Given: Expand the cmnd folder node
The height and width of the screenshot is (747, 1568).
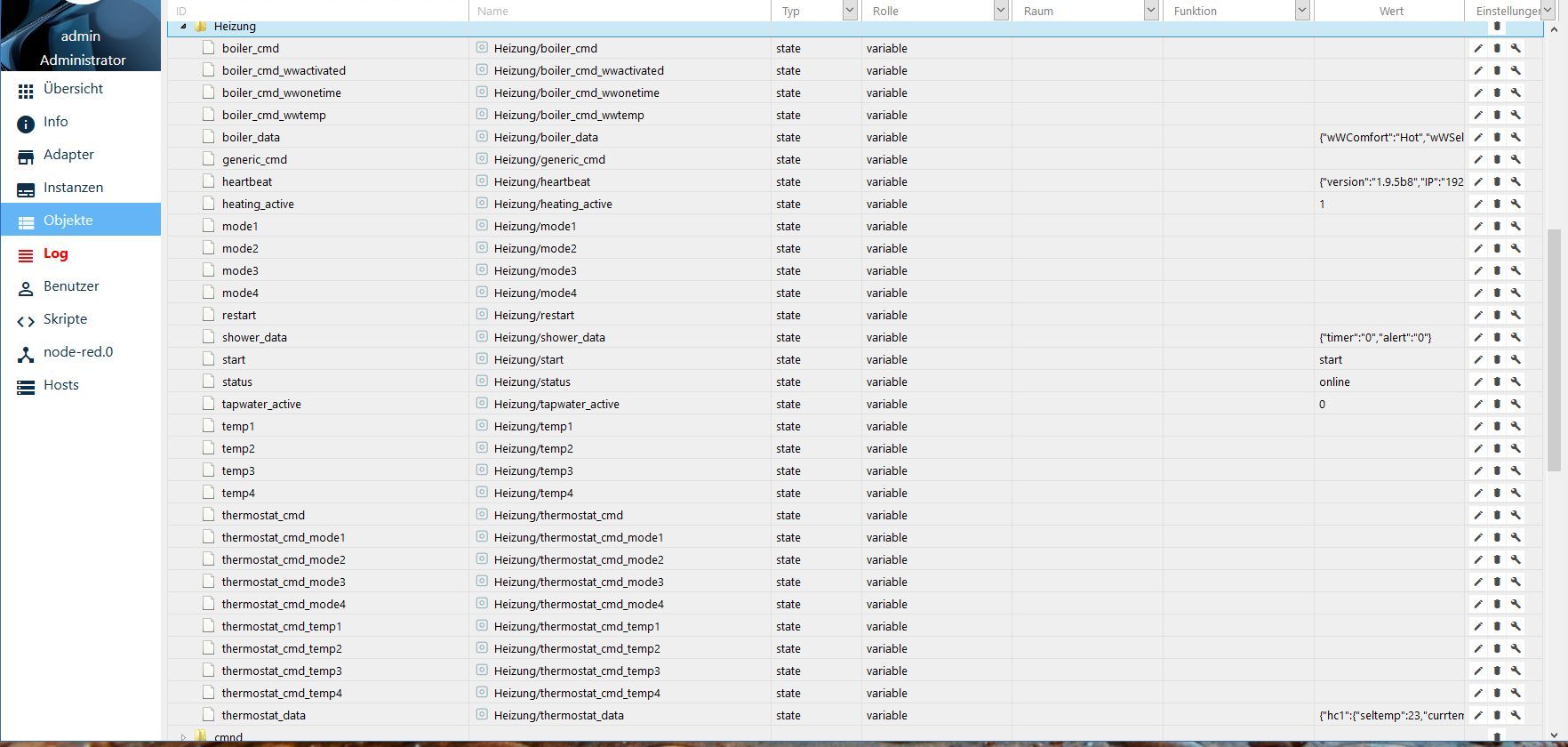Looking at the screenshot, I should pyautogui.click(x=183, y=737).
